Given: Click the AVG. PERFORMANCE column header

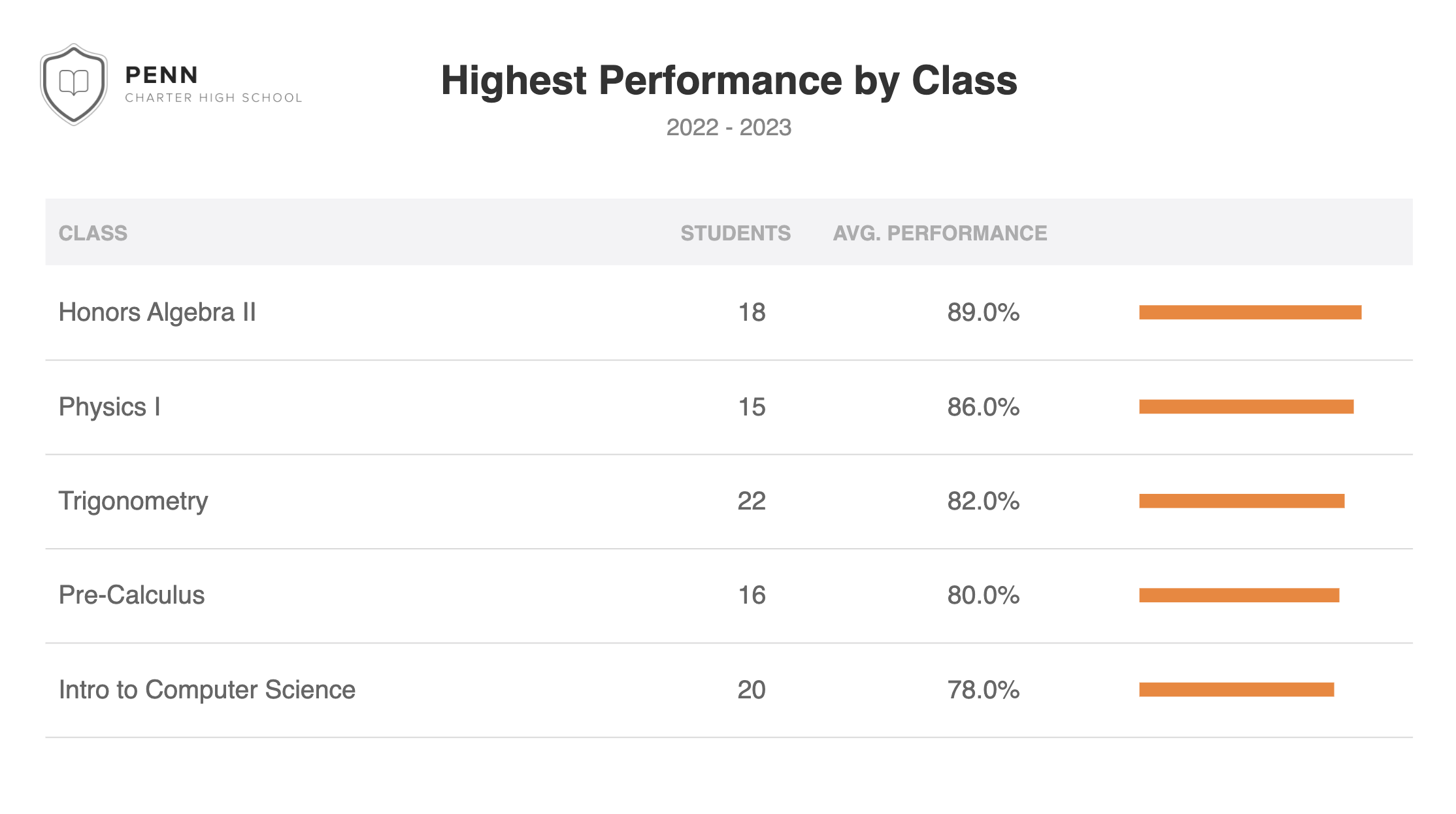Looking at the screenshot, I should [x=939, y=233].
